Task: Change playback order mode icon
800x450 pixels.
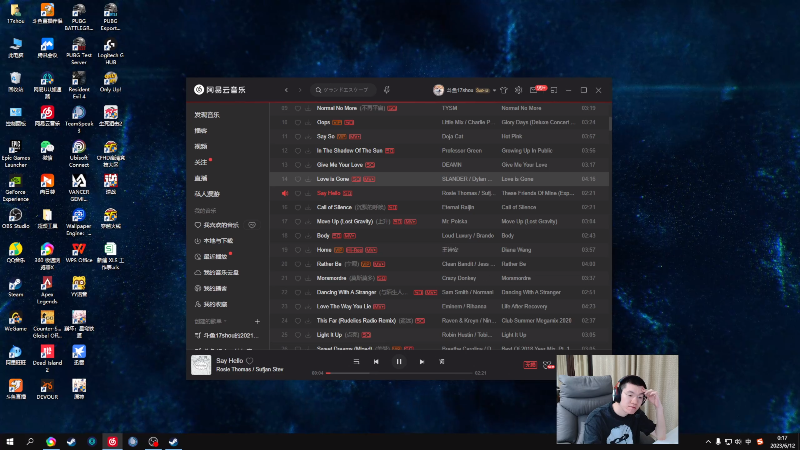Action: (x=356, y=362)
